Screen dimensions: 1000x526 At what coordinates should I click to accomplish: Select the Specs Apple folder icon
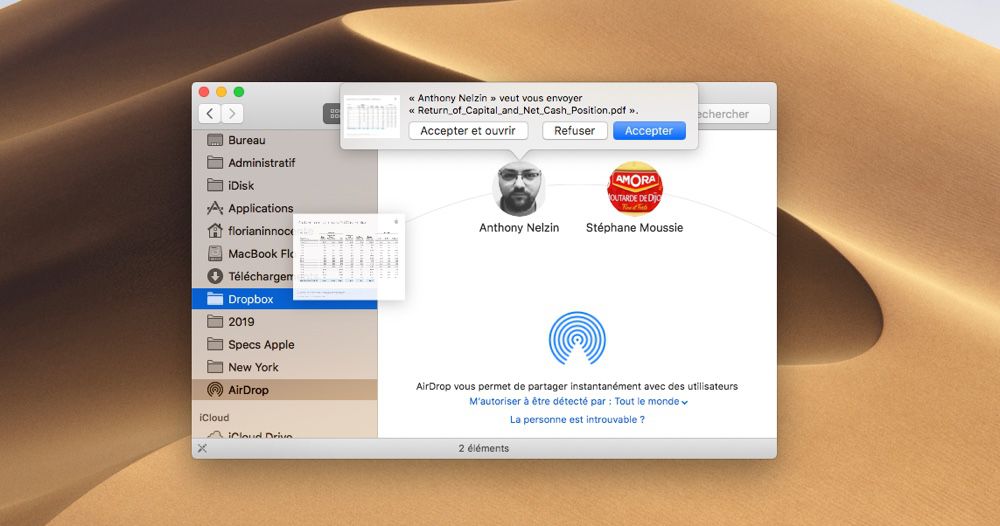point(215,344)
